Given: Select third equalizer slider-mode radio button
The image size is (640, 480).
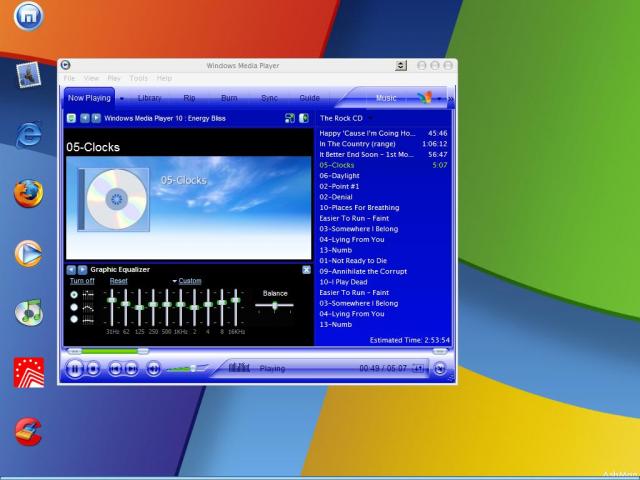Looking at the screenshot, I should click(74, 319).
